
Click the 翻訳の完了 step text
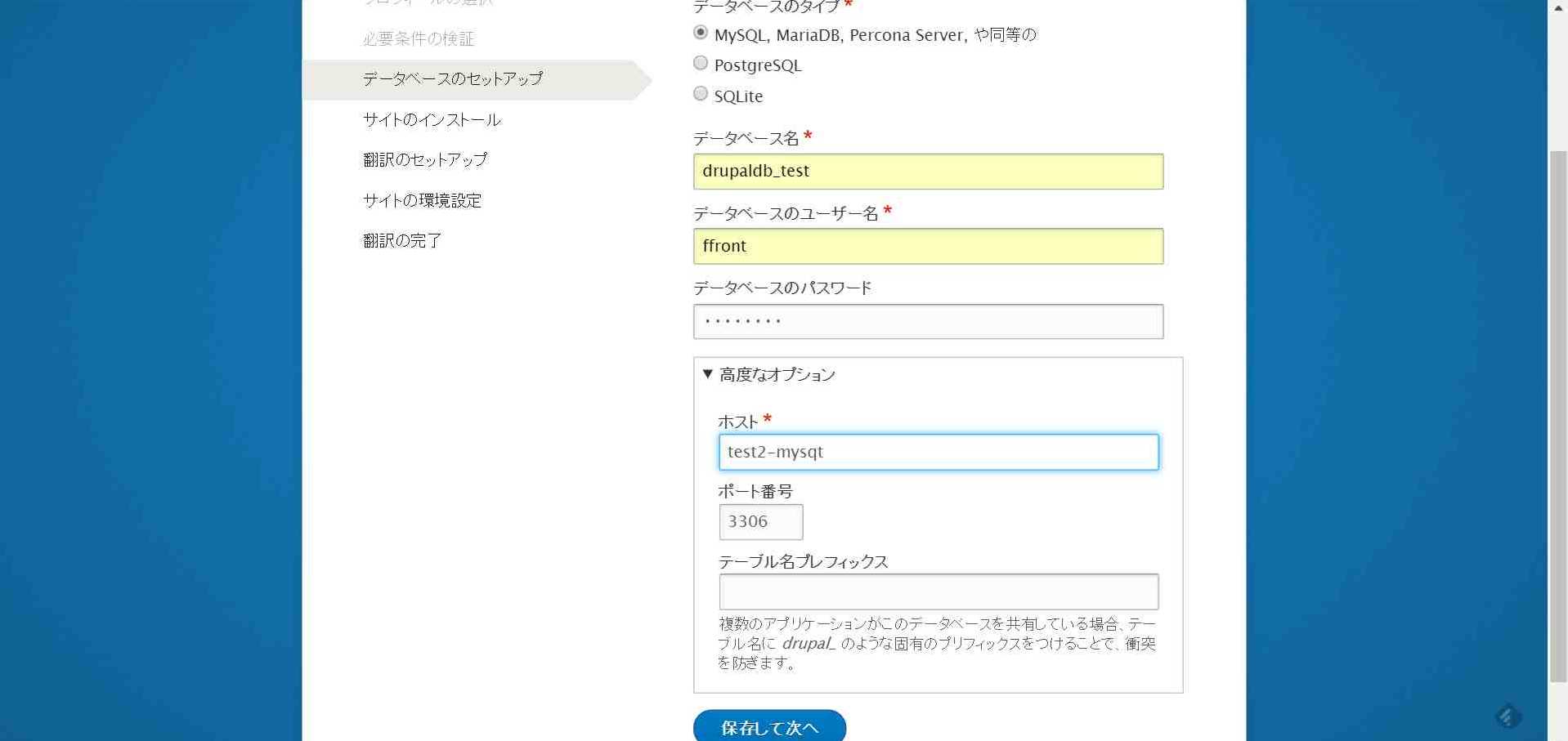pyautogui.click(x=402, y=241)
